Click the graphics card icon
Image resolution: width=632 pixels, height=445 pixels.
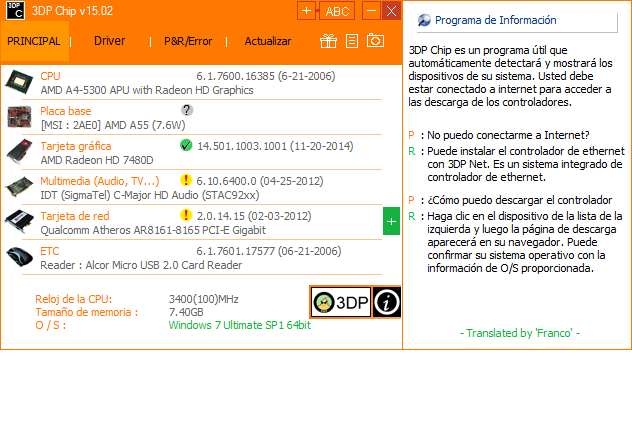[19, 152]
